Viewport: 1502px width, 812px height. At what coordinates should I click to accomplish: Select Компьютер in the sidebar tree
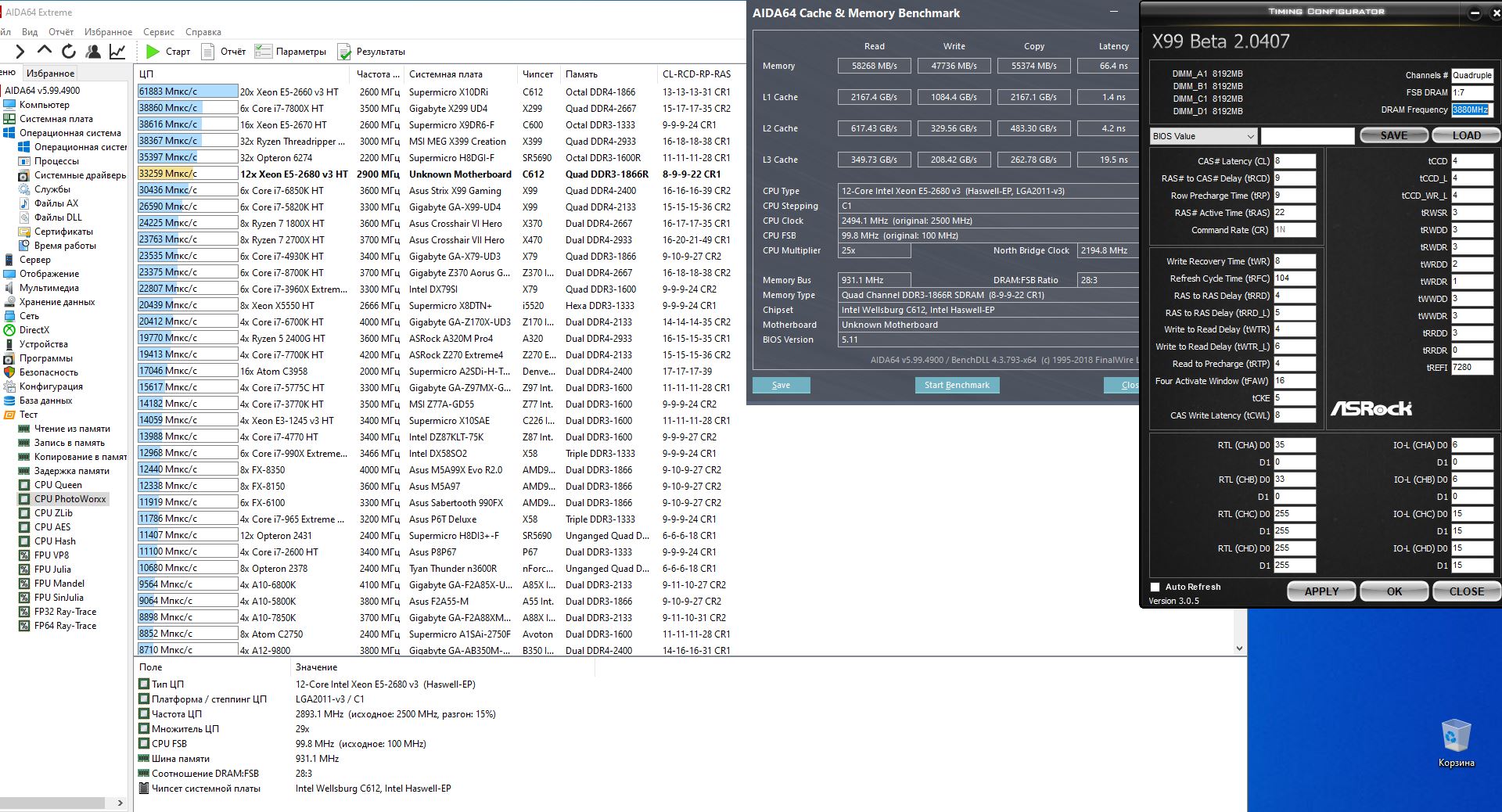tap(44, 105)
